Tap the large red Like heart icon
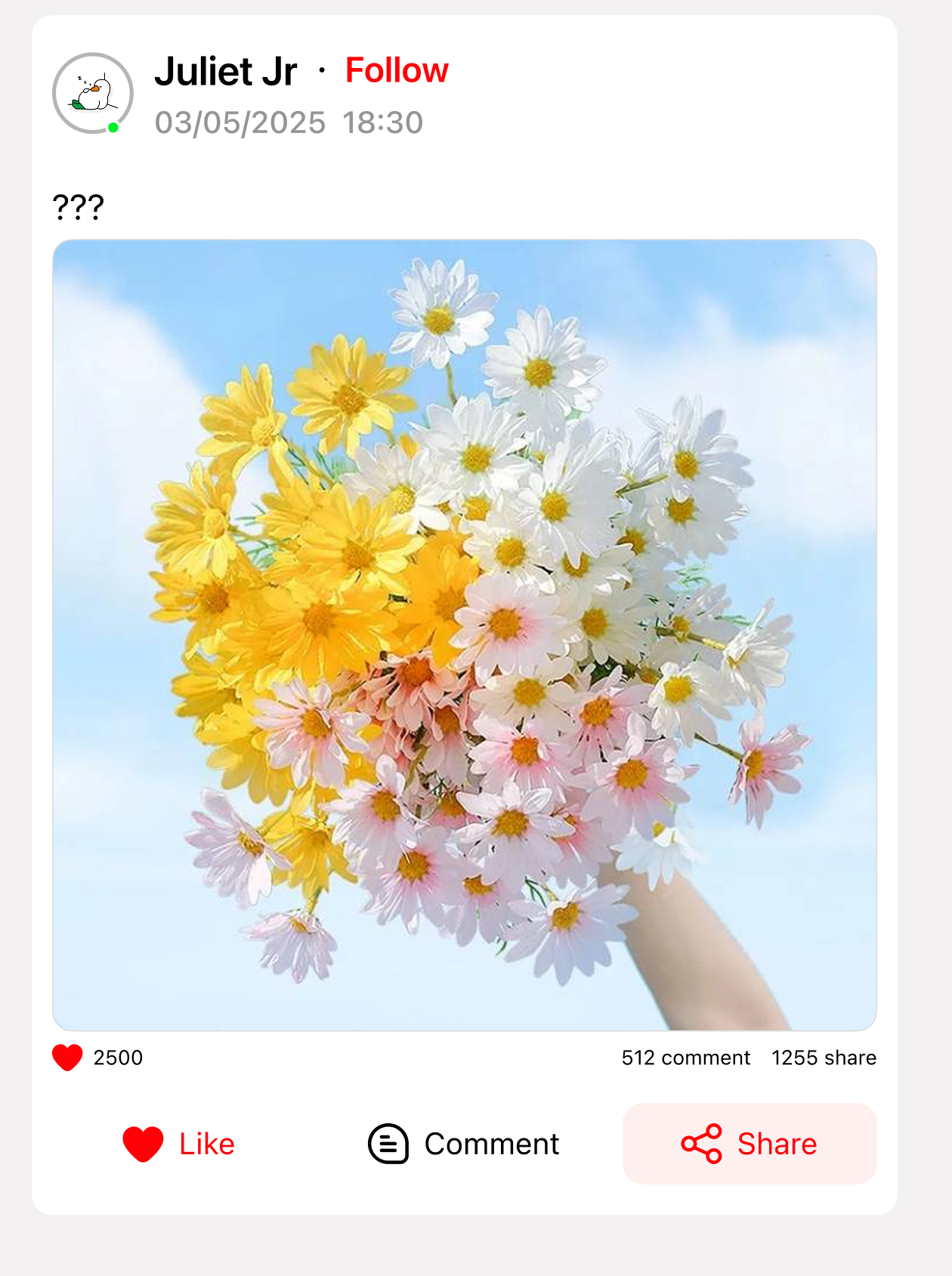Viewport: 952px width, 1276px height. click(x=143, y=1144)
